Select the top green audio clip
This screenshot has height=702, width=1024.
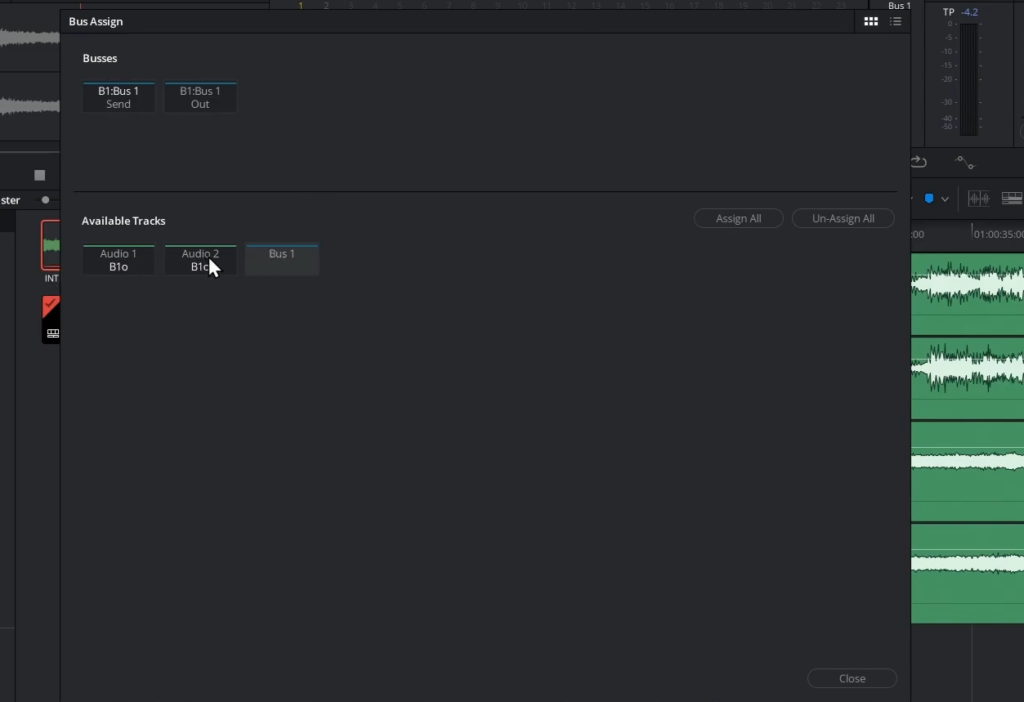coord(967,294)
